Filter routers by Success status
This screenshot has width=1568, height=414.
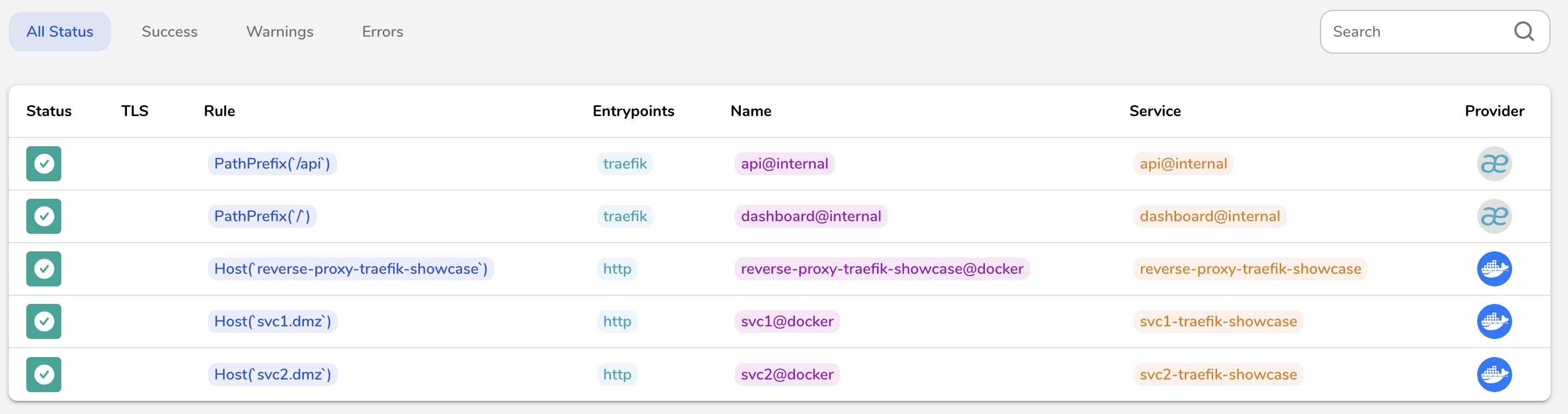point(169,32)
